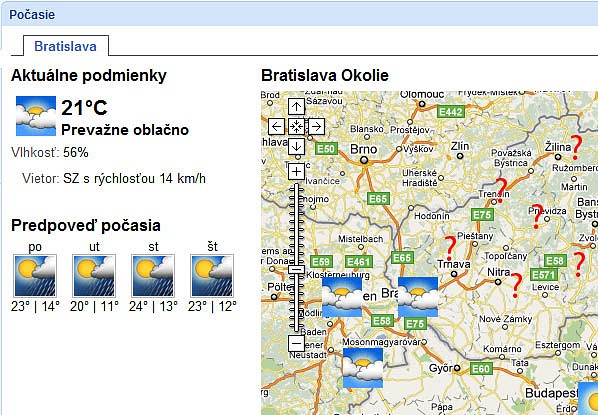Pan the map up with arrow button
The height and width of the screenshot is (415, 598).
296,106
